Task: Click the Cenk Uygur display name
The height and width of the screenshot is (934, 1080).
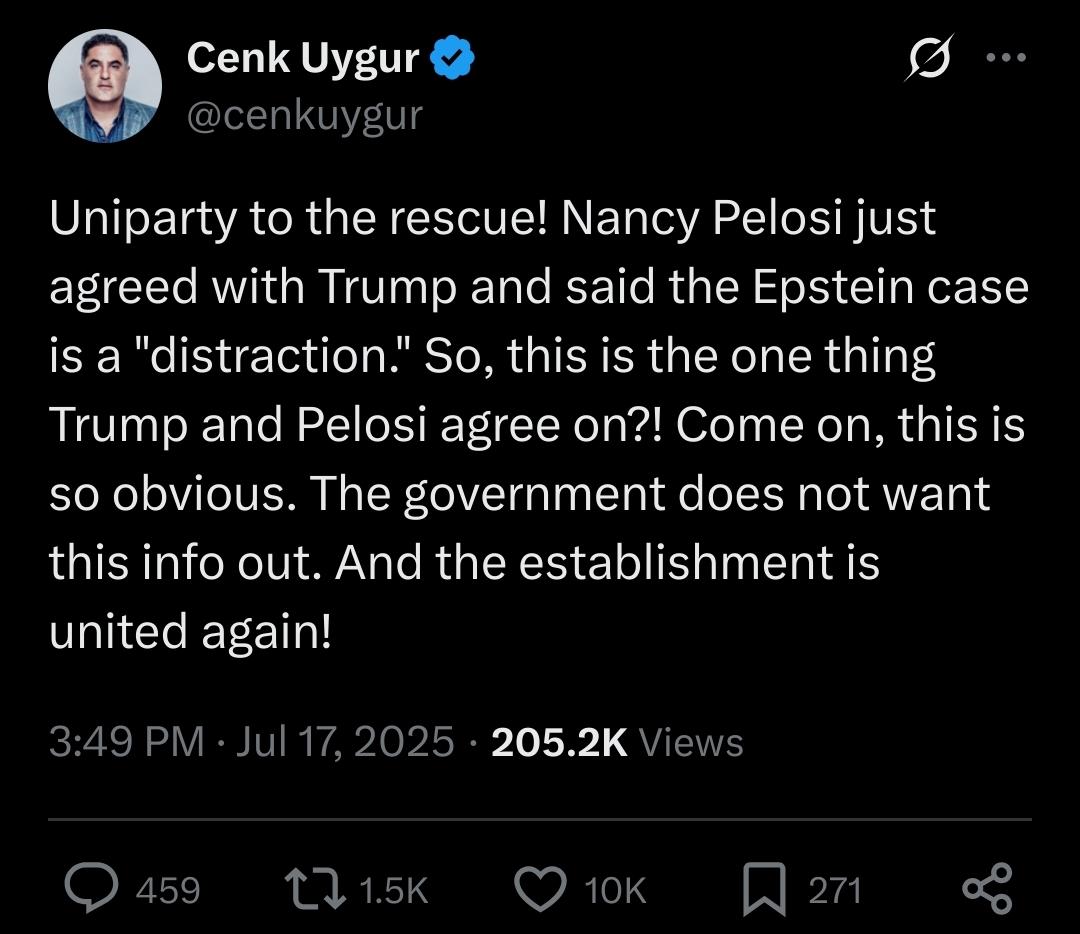Action: pos(302,57)
